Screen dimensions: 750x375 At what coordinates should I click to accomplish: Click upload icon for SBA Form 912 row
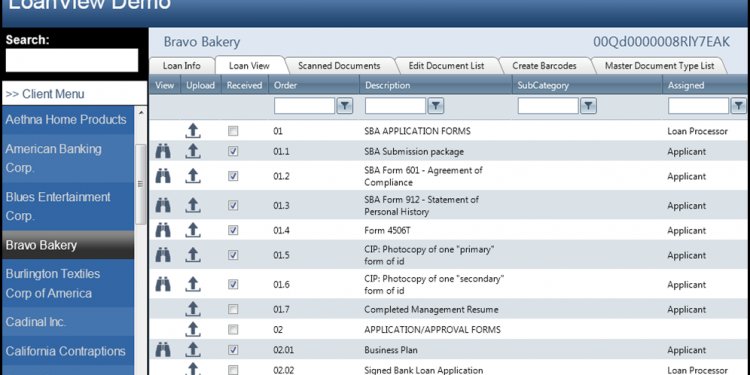tap(193, 205)
